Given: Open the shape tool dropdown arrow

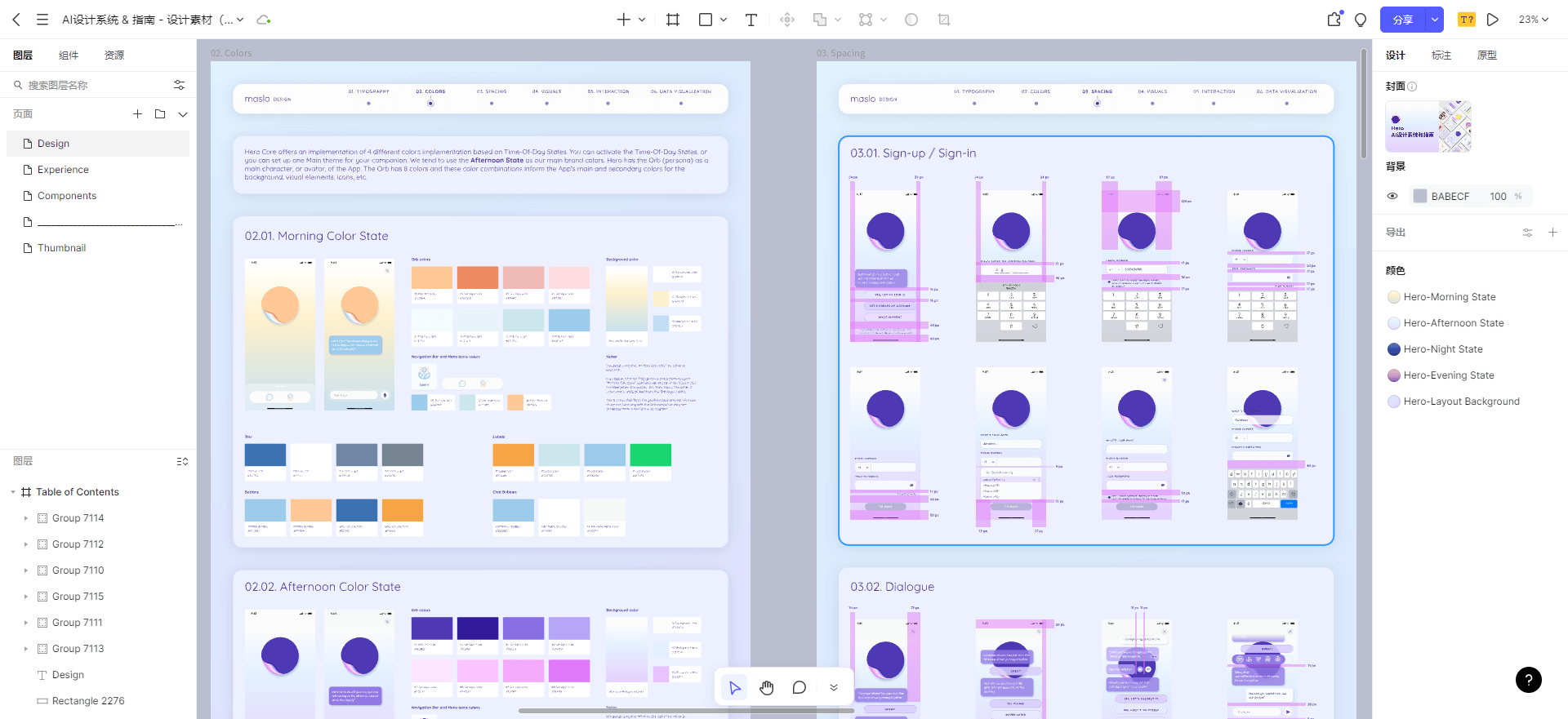Looking at the screenshot, I should (724, 20).
